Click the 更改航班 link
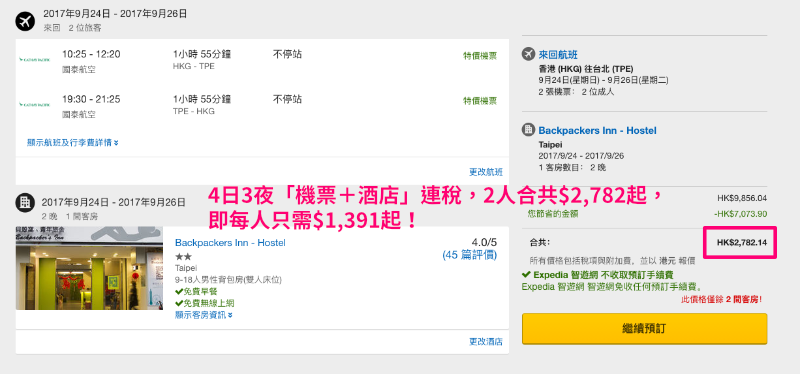This screenshot has height=374, width=800. tap(486, 172)
